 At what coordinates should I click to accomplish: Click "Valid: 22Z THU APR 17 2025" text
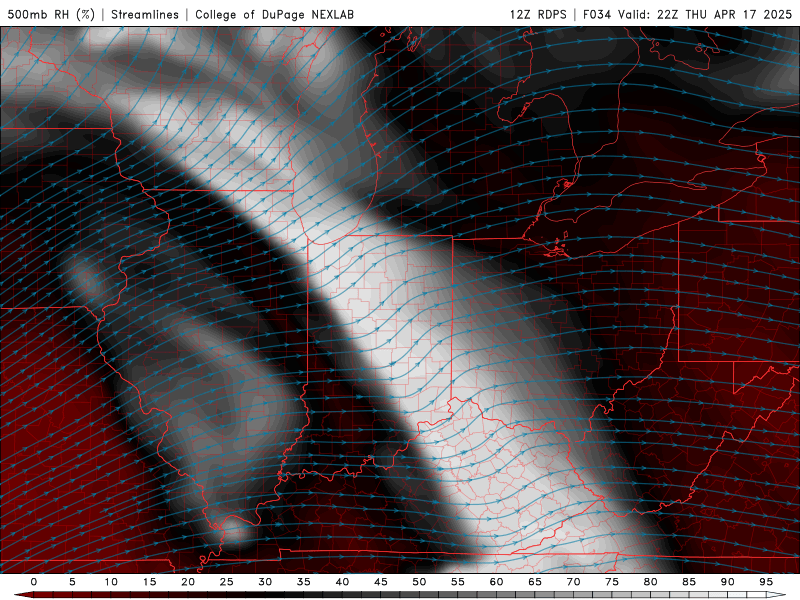tap(705, 14)
